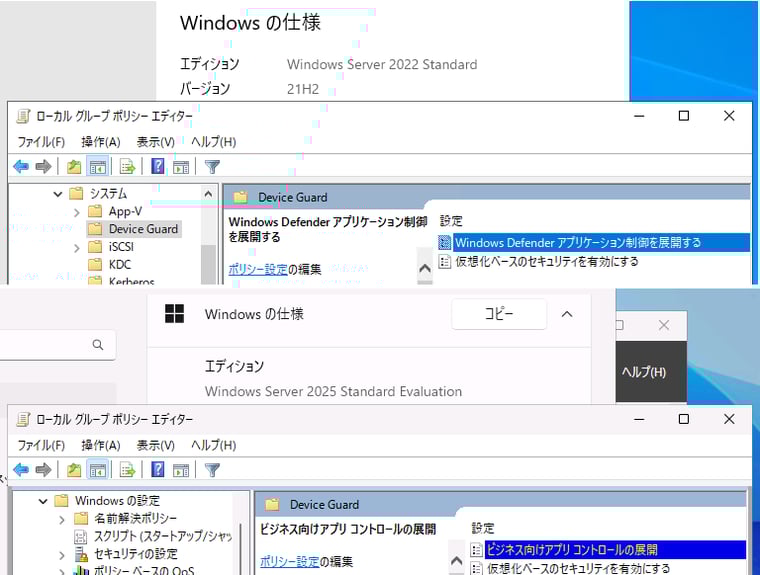760x575 pixels.
Task: Select Windows Defender アプリケーション制御を展開する setting row
Action: [594, 242]
